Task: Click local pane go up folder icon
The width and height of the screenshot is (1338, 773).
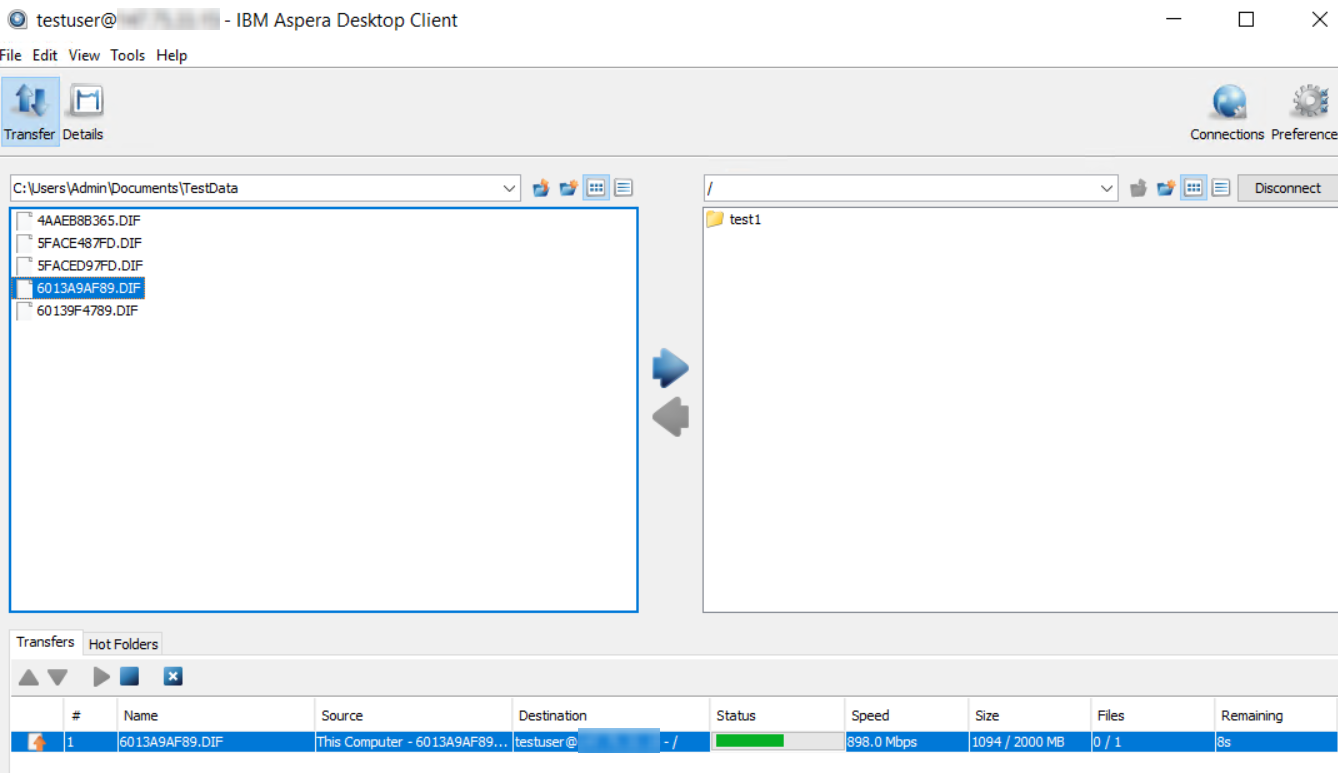Action: [x=541, y=188]
